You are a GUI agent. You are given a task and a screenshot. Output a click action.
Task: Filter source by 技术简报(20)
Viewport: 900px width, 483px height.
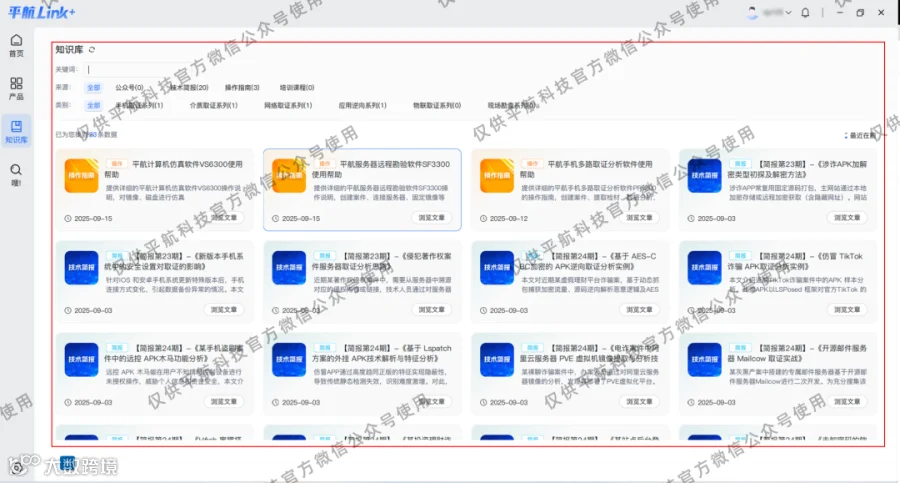pos(189,88)
